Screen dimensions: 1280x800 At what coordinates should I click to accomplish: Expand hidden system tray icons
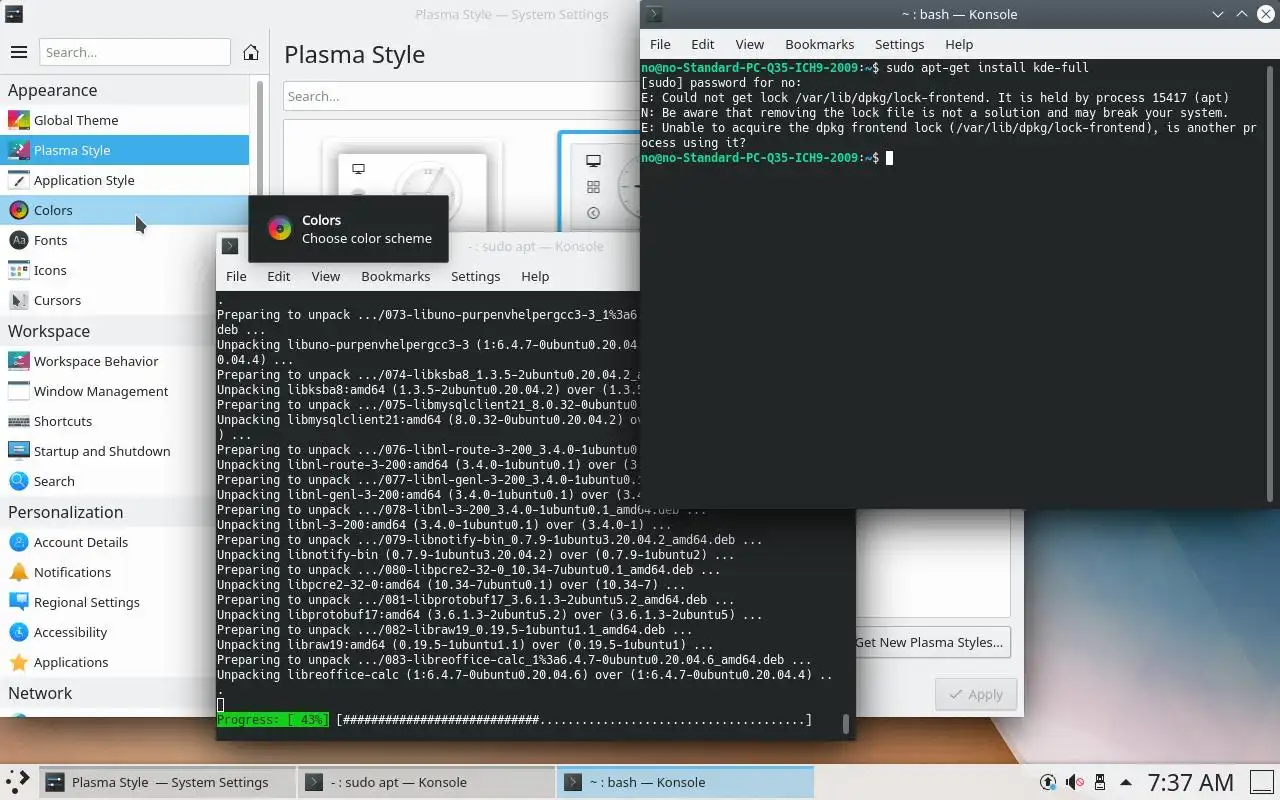coord(1126,782)
